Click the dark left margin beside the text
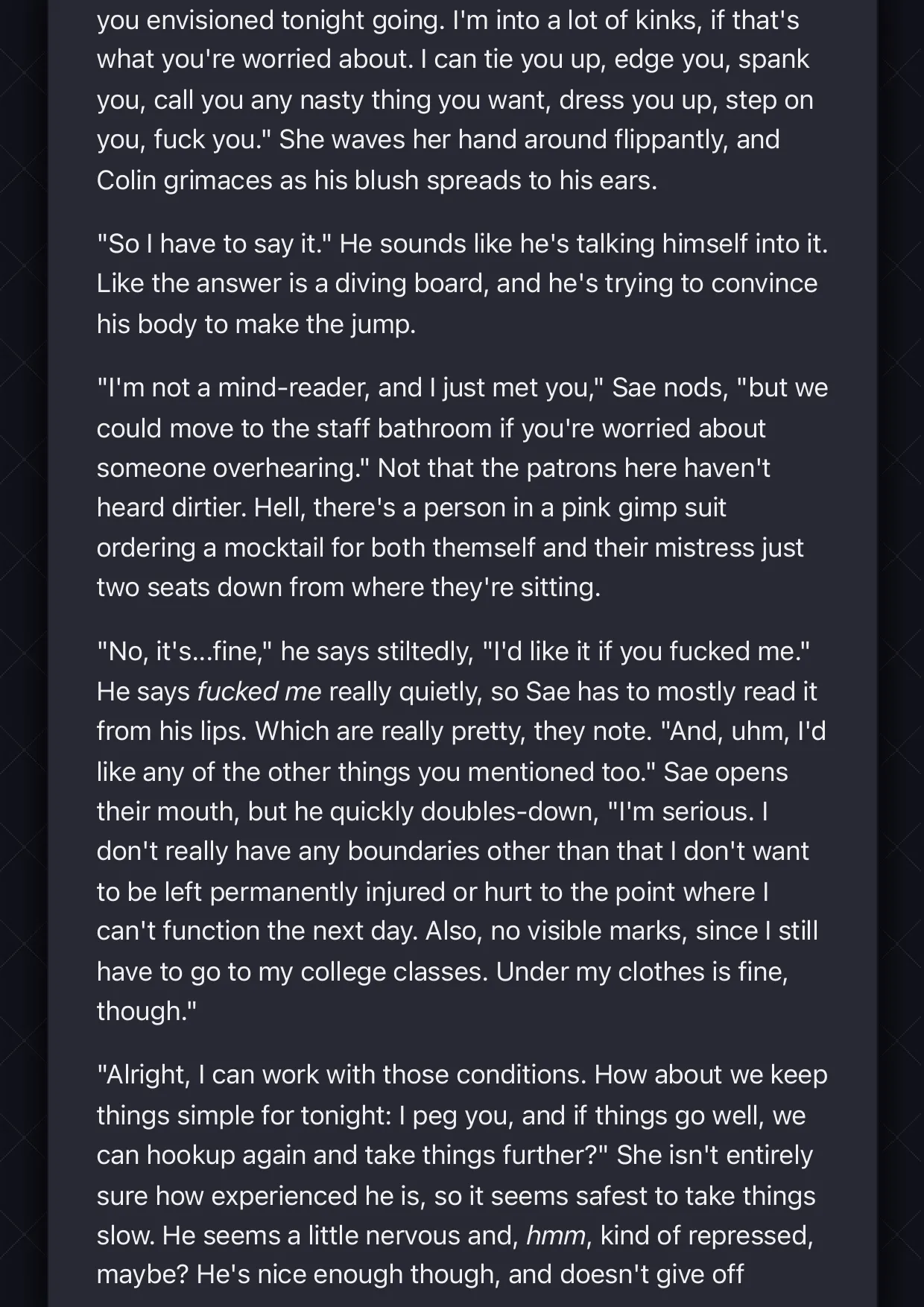 click(x=24, y=653)
